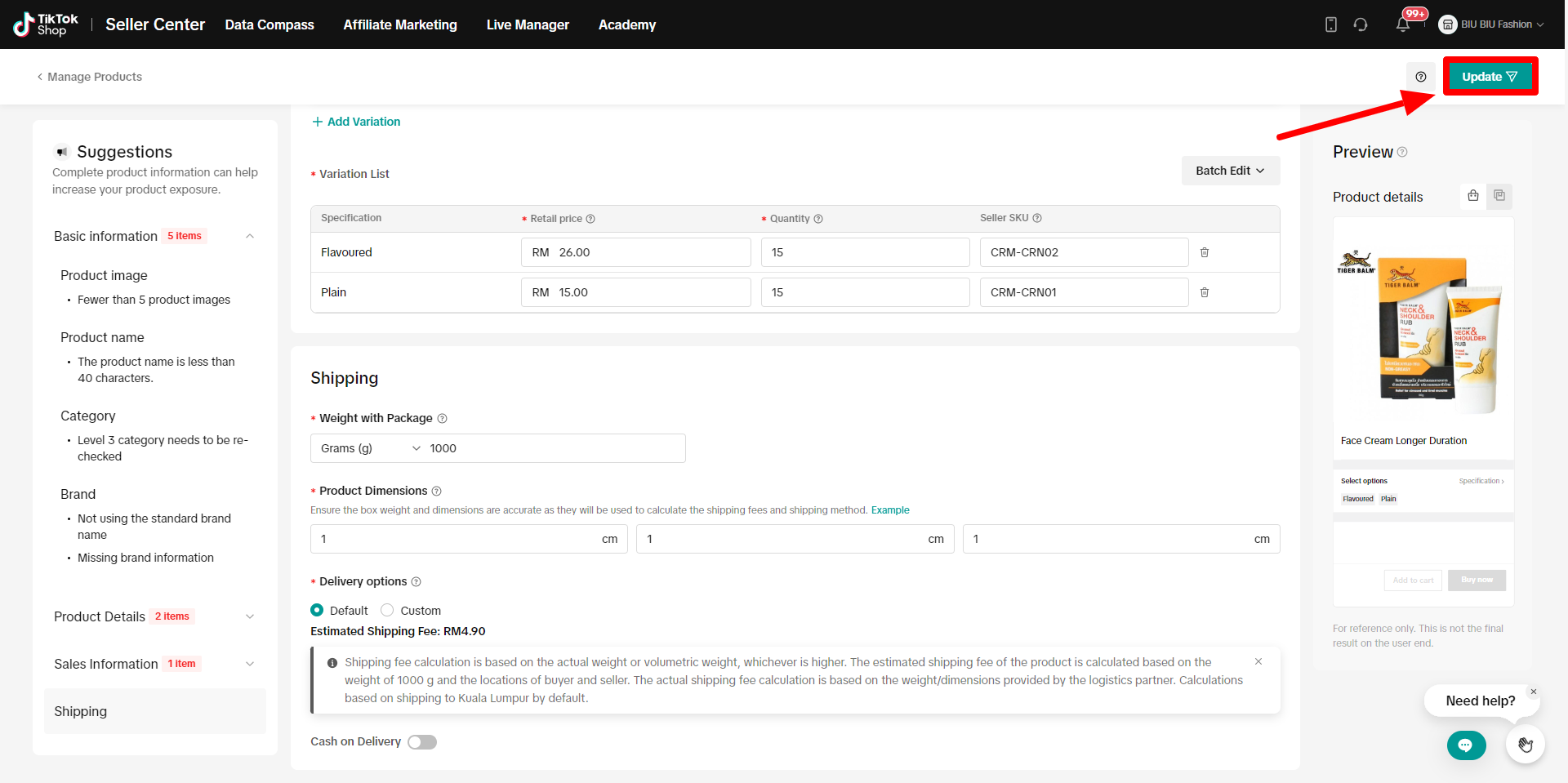Dismiss the shipping fee info notice
Image resolution: width=1568 pixels, height=783 pixels.
click(1258, 661)
